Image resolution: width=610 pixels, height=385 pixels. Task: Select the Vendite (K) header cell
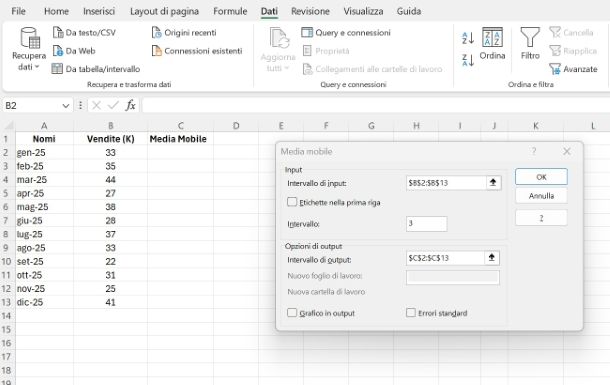[x=110, y=139]
